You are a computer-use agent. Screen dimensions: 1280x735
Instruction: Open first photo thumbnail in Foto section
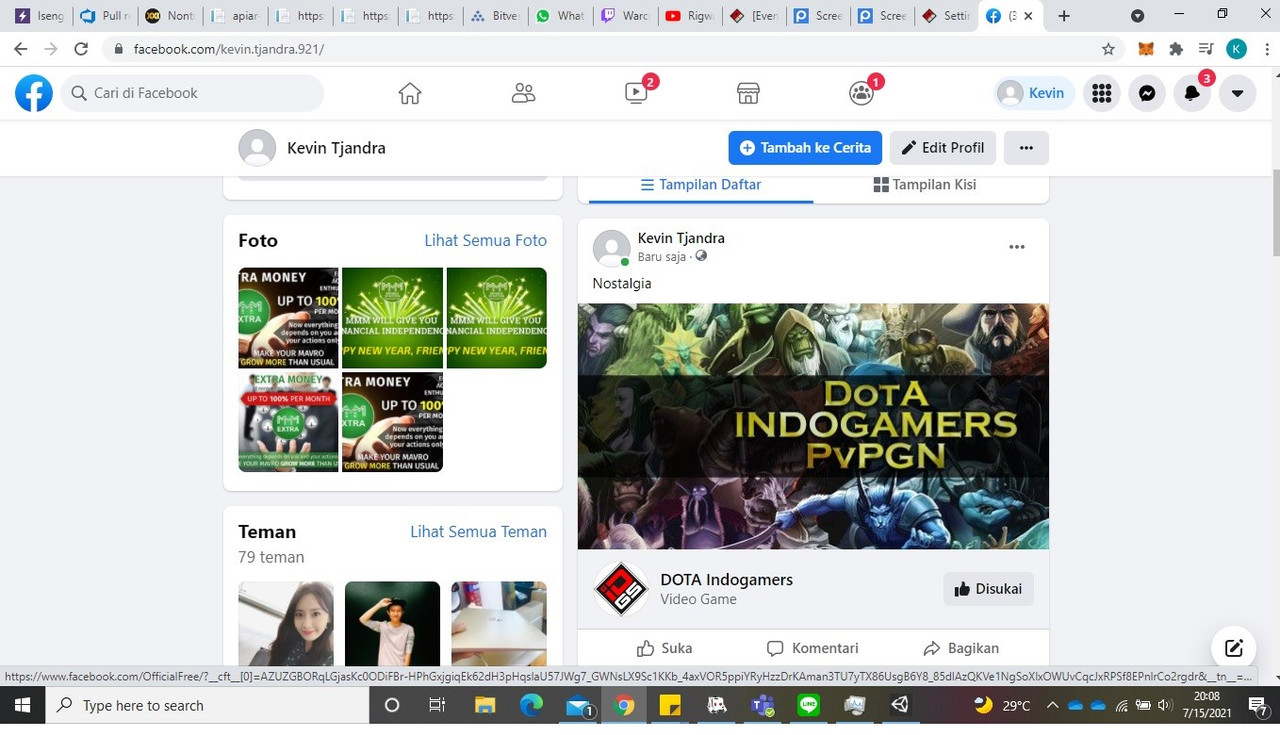288,318
